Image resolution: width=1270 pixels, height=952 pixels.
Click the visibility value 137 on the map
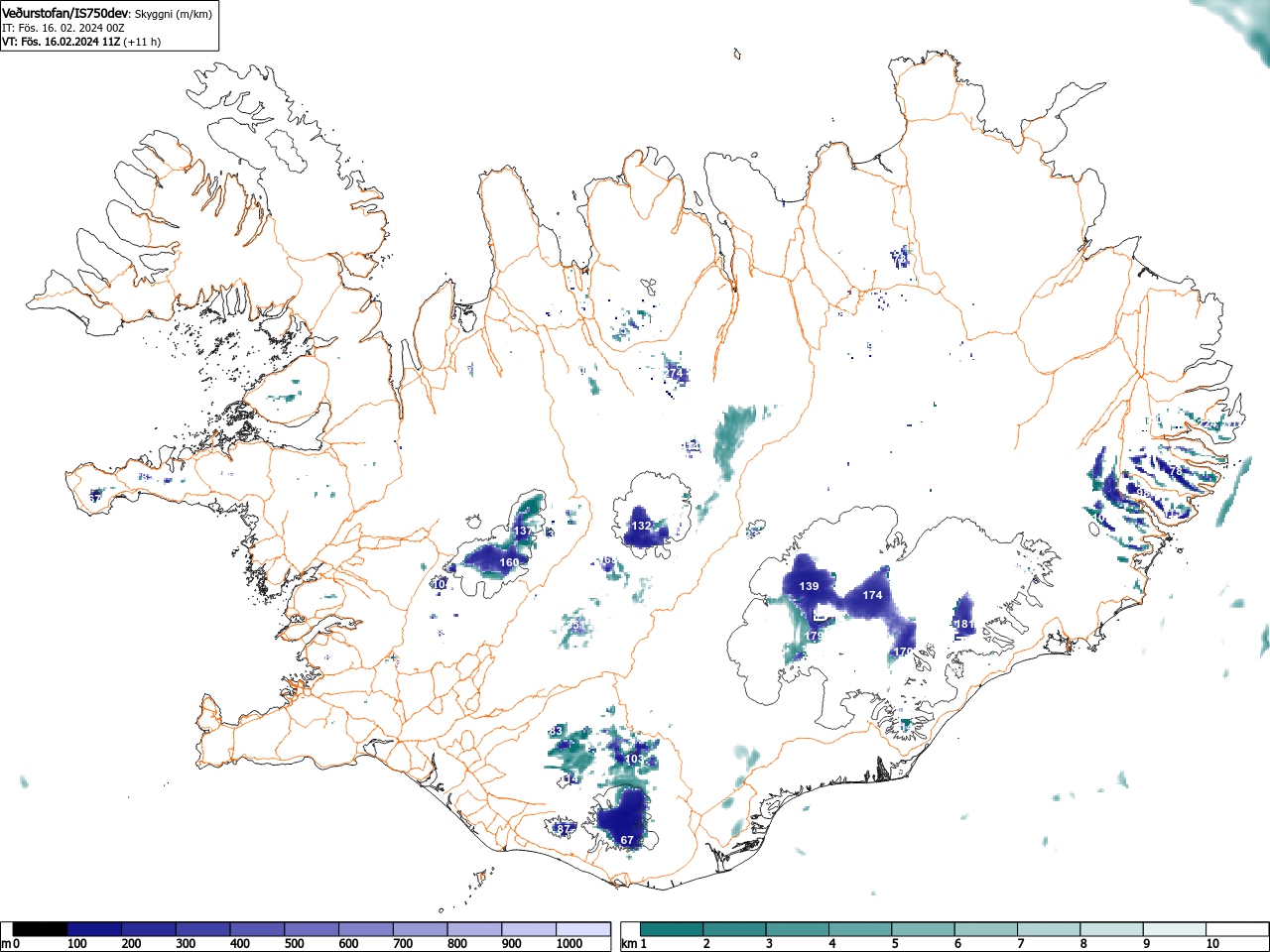pos(522,532)
